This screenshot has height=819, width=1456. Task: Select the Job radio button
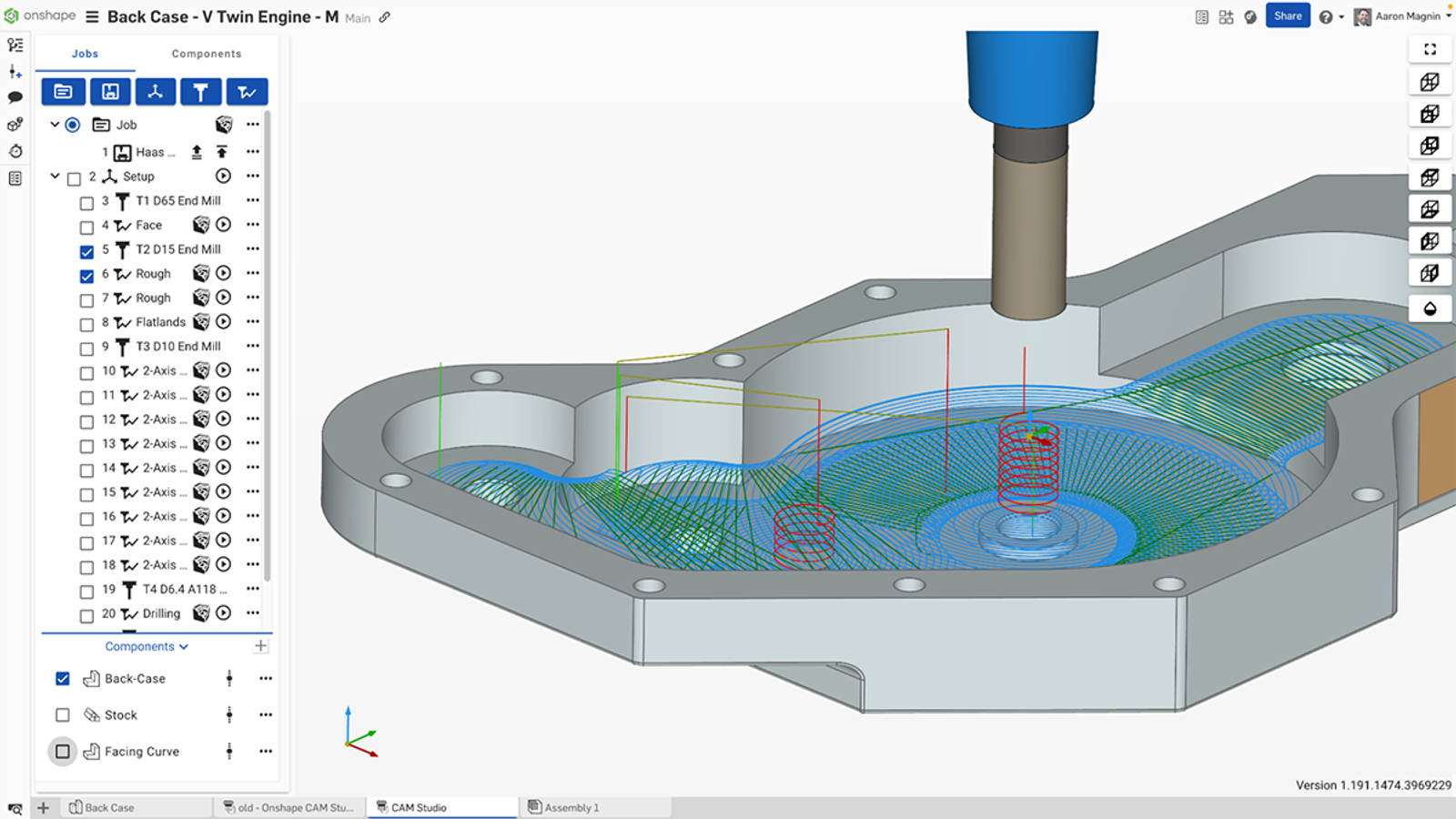73,125
